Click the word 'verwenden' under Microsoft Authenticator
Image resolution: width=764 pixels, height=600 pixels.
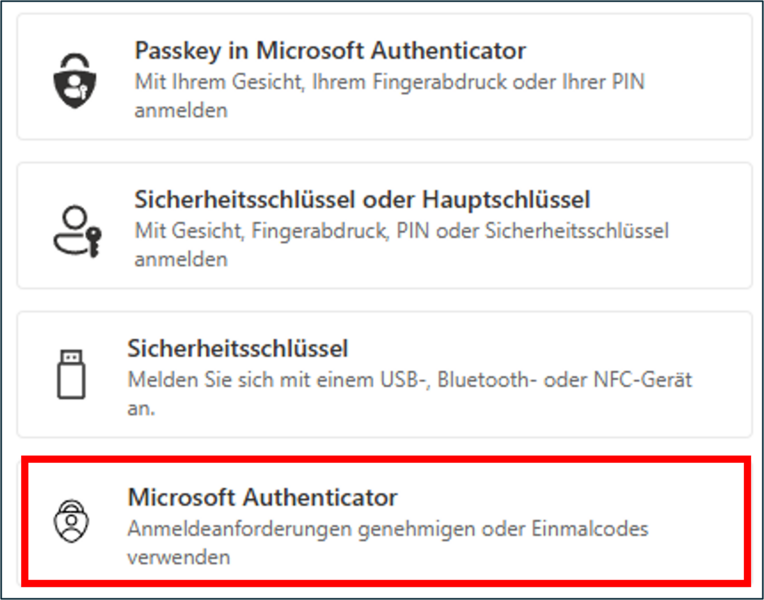pyautogui.click(x=178, y=557)
